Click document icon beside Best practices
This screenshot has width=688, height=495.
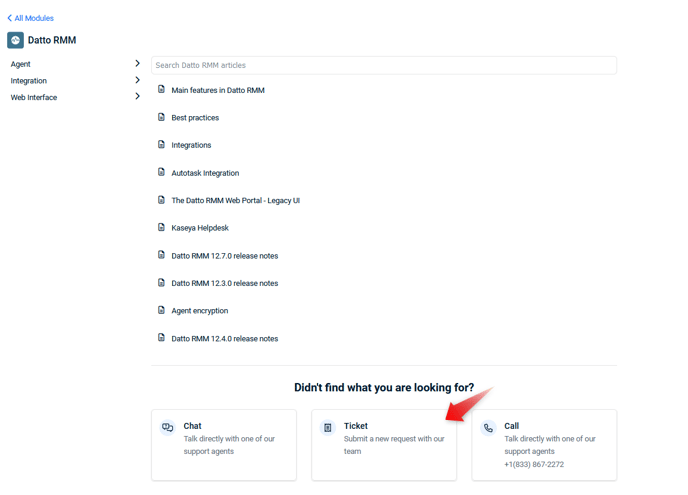click(x=161, y=117)
